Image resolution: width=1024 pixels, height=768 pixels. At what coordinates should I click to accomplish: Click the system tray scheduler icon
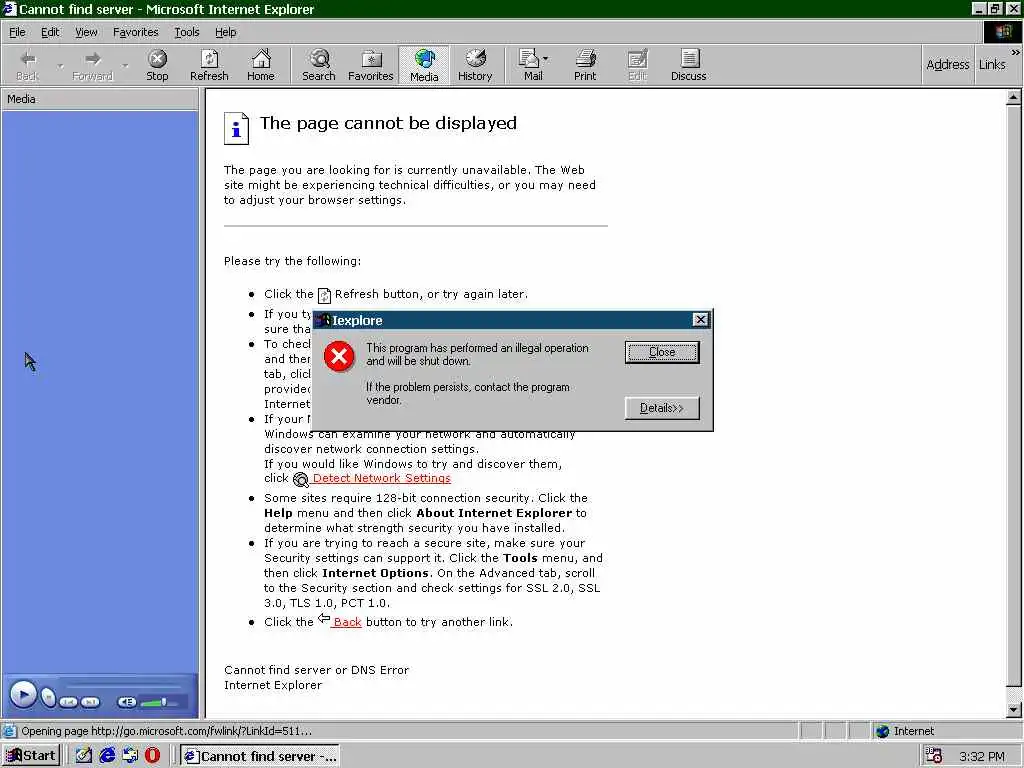pyautogui.click(x=934, y=756)
